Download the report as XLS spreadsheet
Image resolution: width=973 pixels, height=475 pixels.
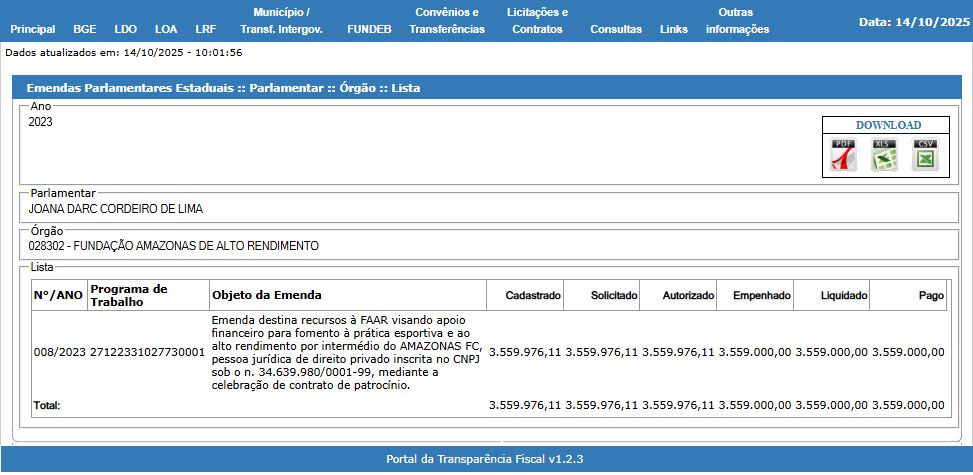coord(884,156)
